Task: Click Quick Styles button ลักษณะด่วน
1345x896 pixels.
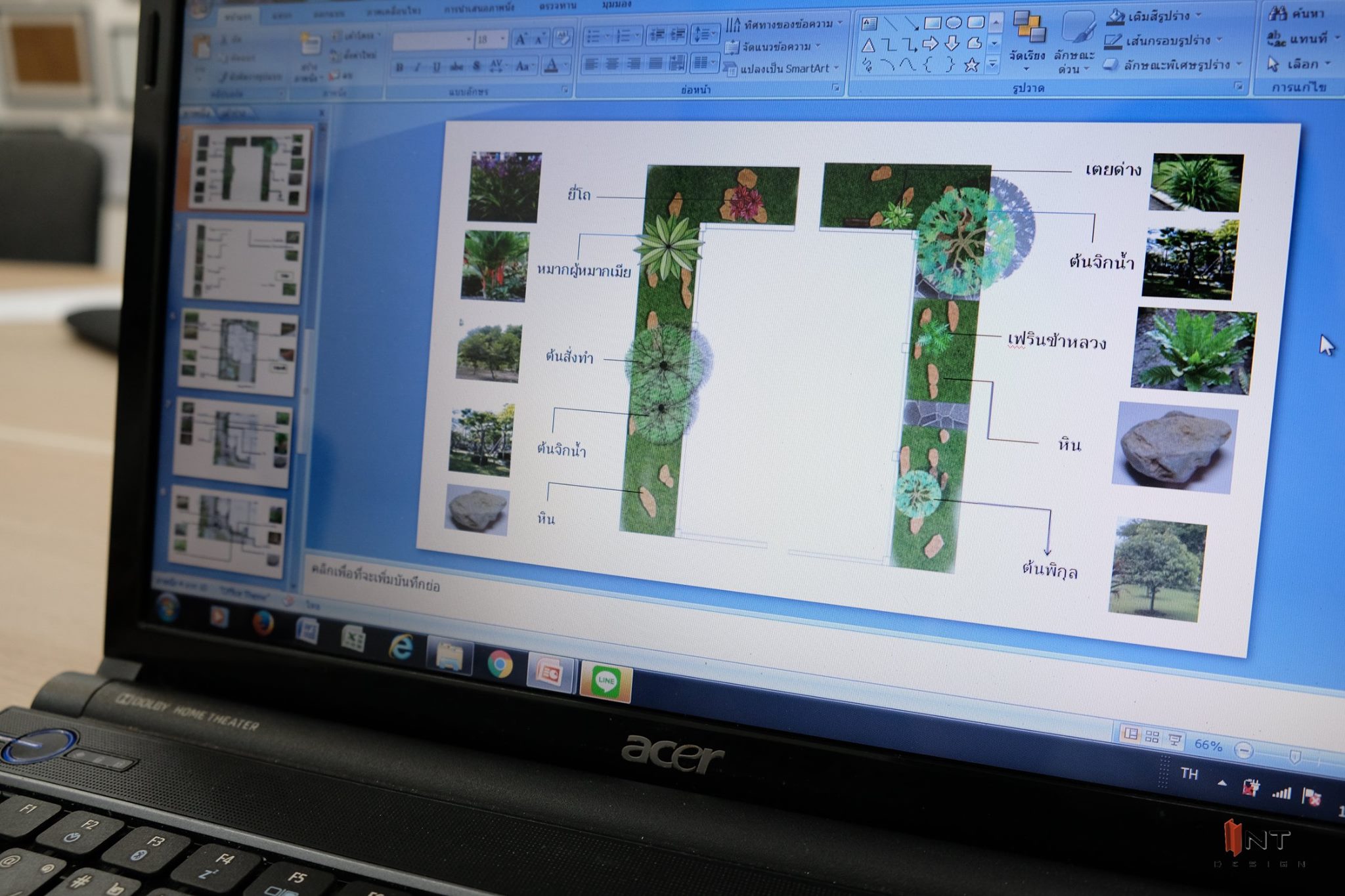Action: click(1075, 43)
